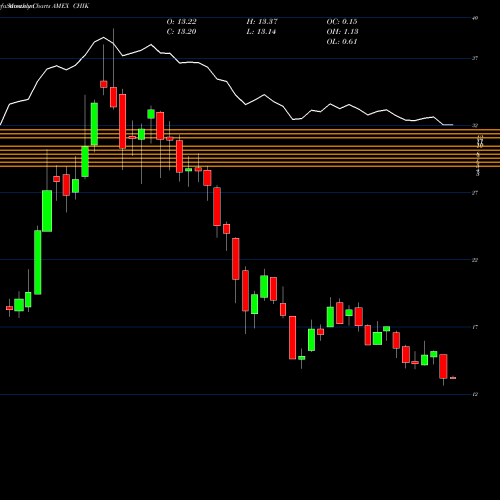Click the price axis label '27'
The image size is (500, 500).
pos(475,193)
